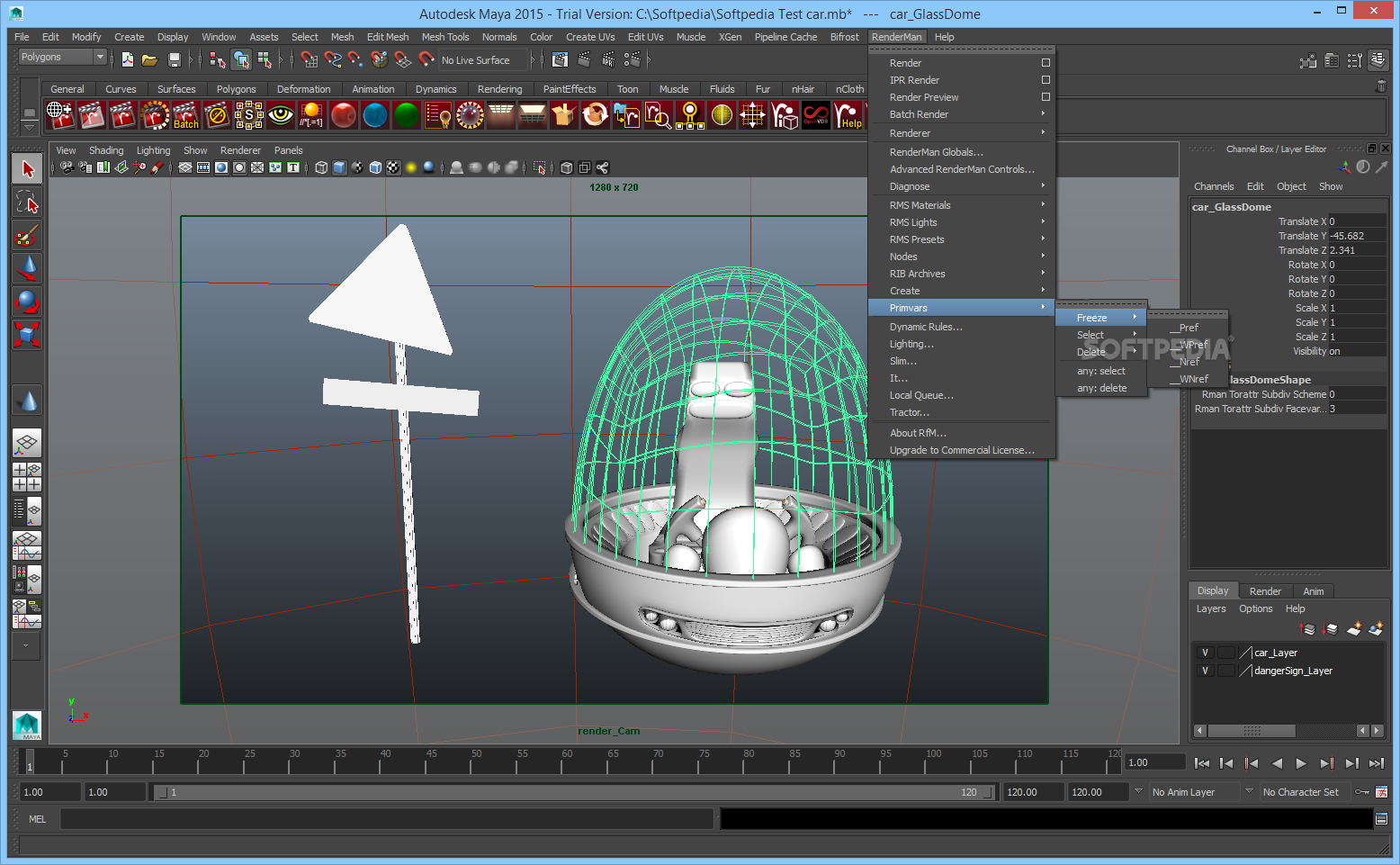This screenshot has width=1400, height=865.
Task: Activate the Lasso select tool
Action: (27, 202)
